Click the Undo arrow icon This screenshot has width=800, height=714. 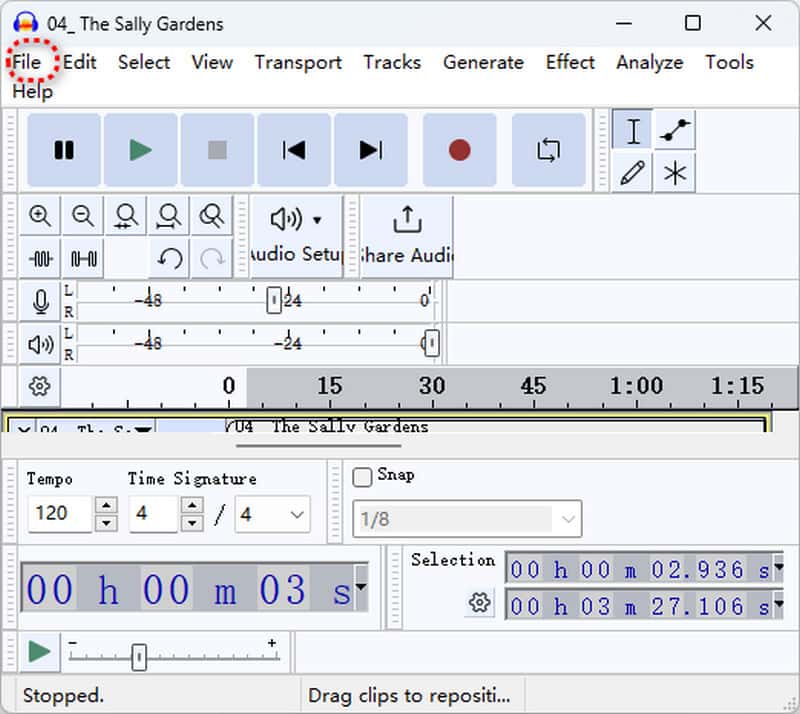point(170,259)
